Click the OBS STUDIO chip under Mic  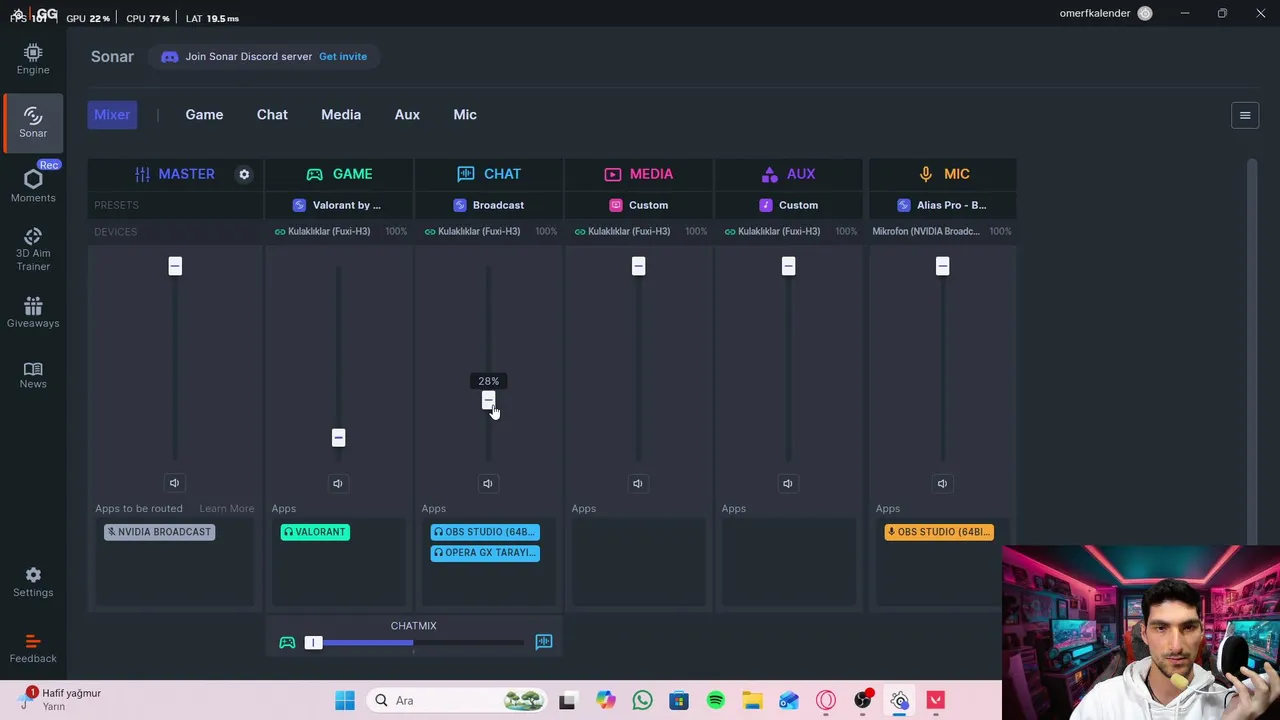click(939, 532)
